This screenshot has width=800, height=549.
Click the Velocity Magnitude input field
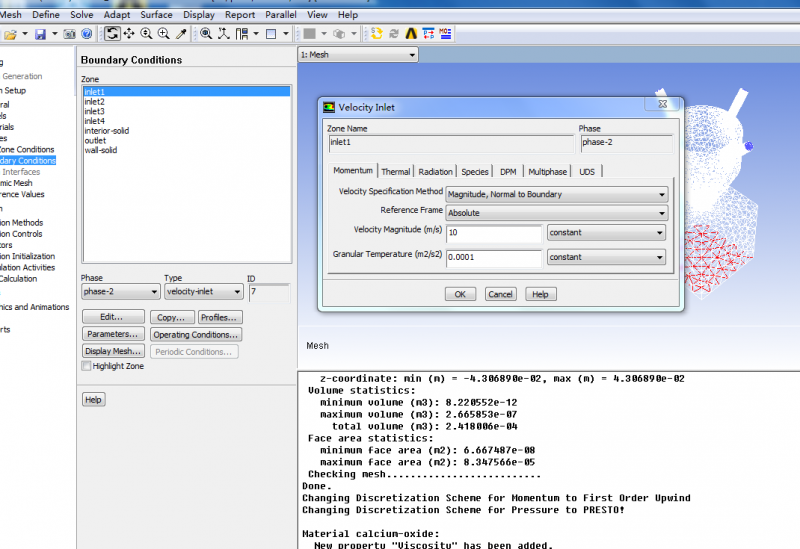[493, 233]
